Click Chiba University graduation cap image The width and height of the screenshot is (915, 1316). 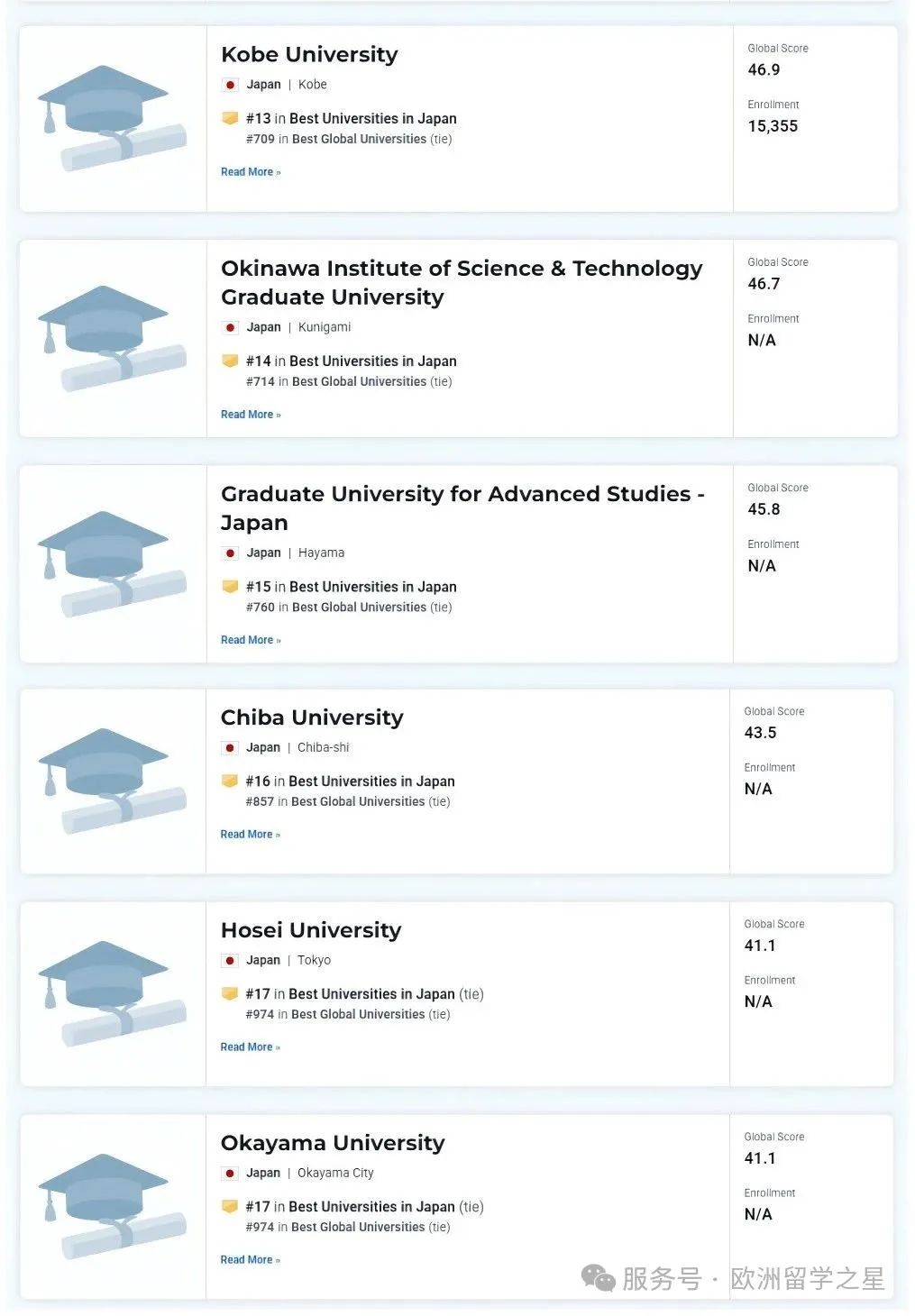112,781
